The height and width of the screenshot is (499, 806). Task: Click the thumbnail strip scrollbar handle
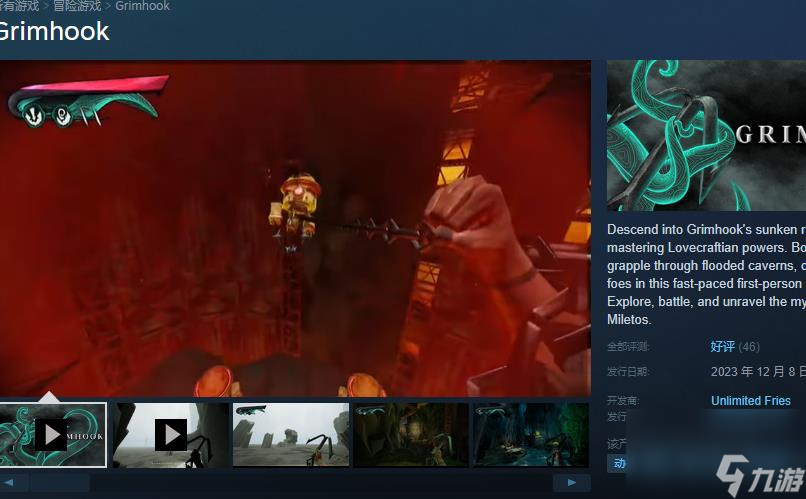click(60, 483)
